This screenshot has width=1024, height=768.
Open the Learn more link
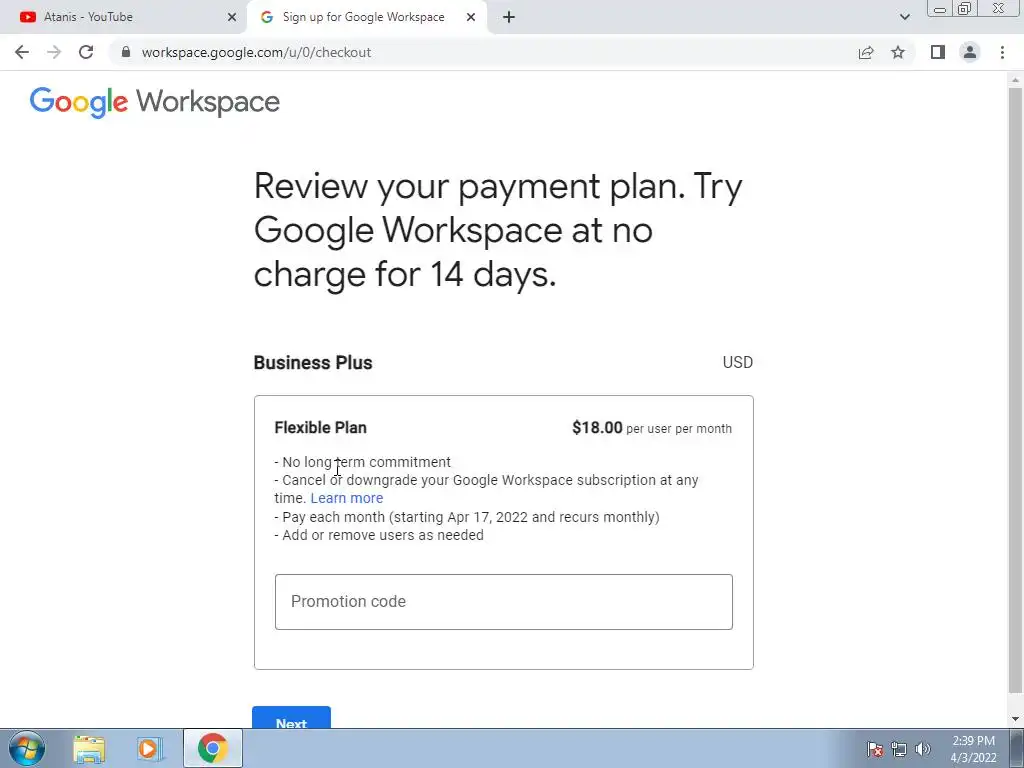pos(347,498)
